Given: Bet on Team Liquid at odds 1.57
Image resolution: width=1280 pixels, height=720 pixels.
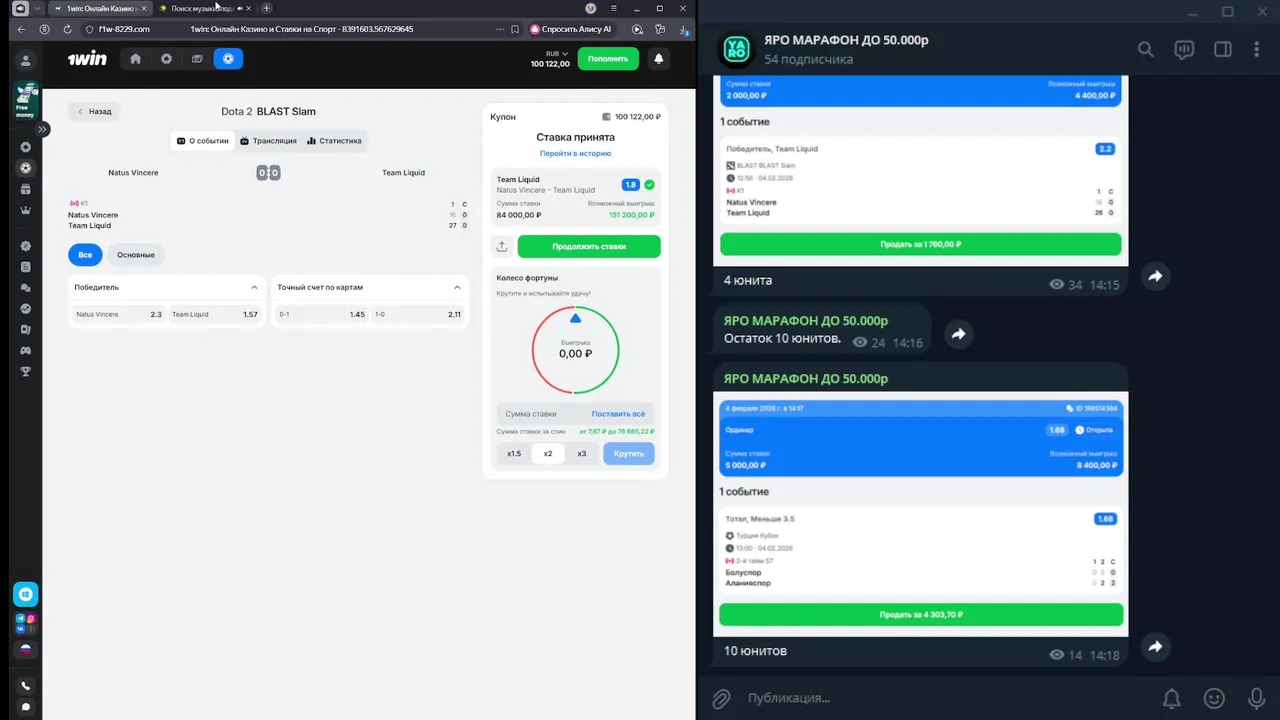Looking at the screenshot, I should coord(215,314).
